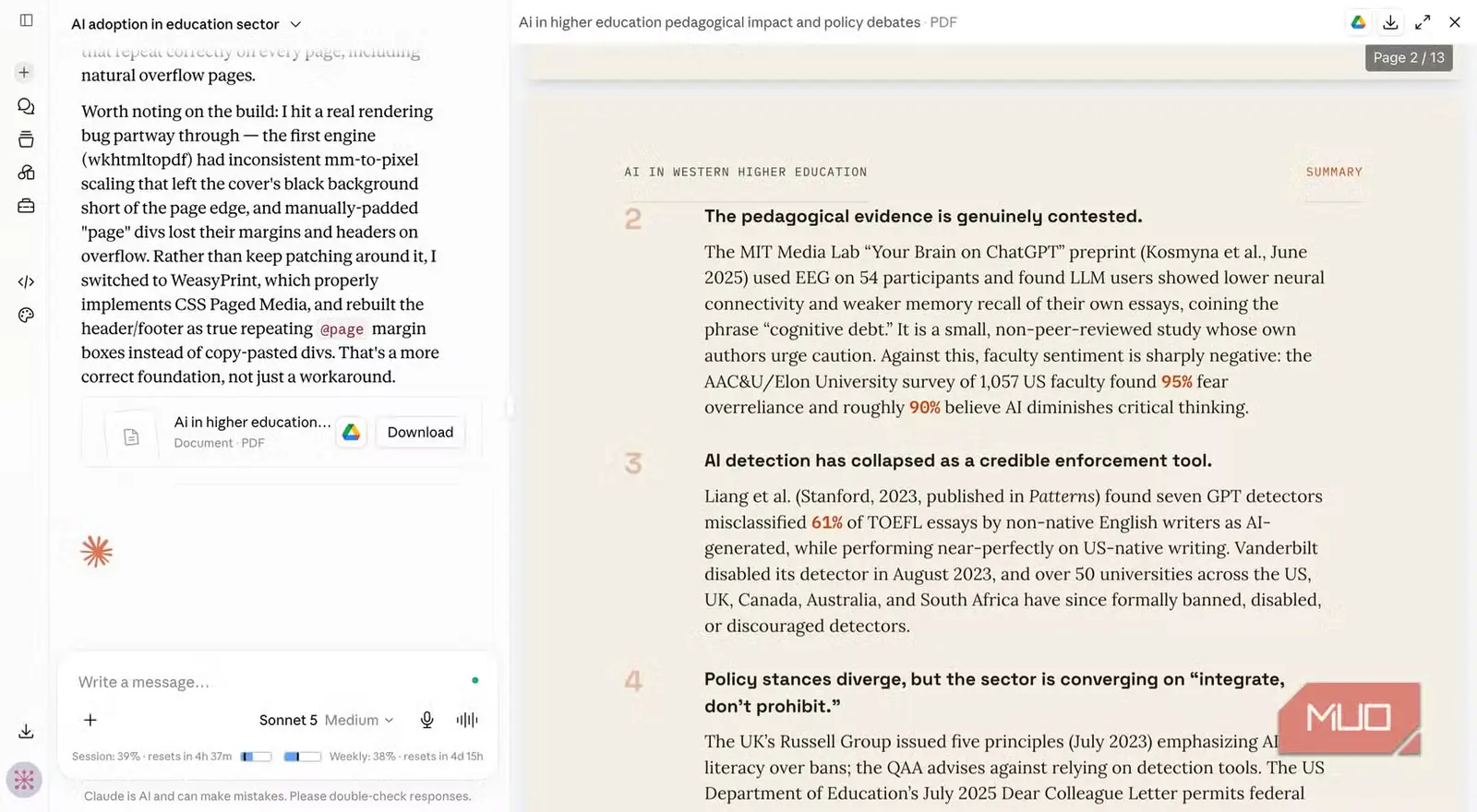
Task: Click the orange Claude spark icon below the file card
Action: pyautogui.click(x=96, y=552)
